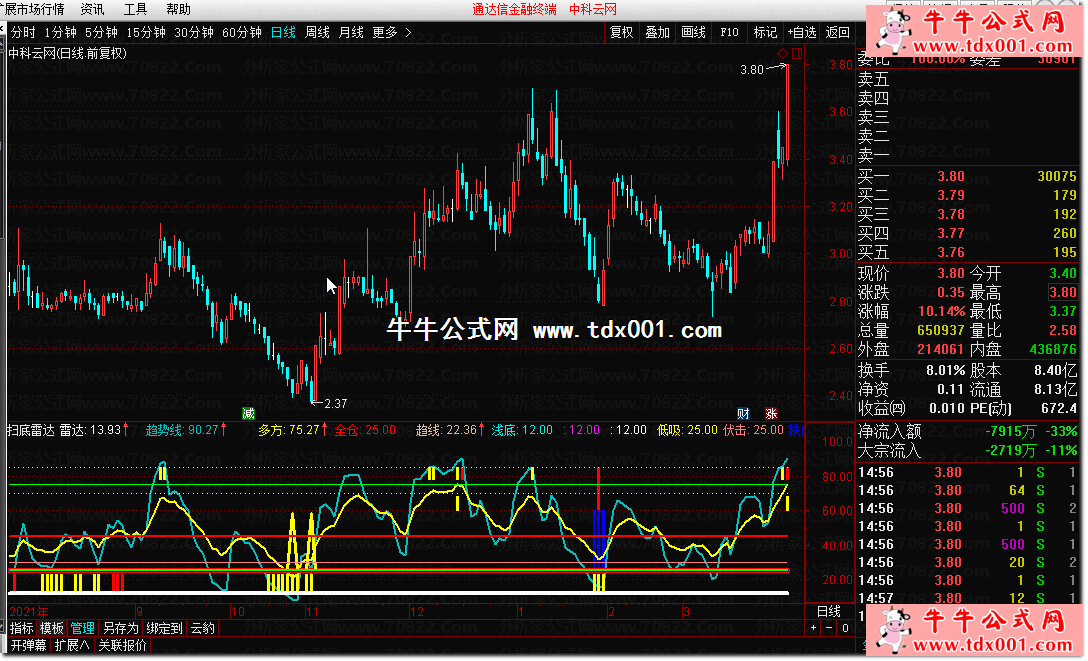Toggle the 叠加 overlay option
Screen dimensions: 1088x661
click(657, 32)
